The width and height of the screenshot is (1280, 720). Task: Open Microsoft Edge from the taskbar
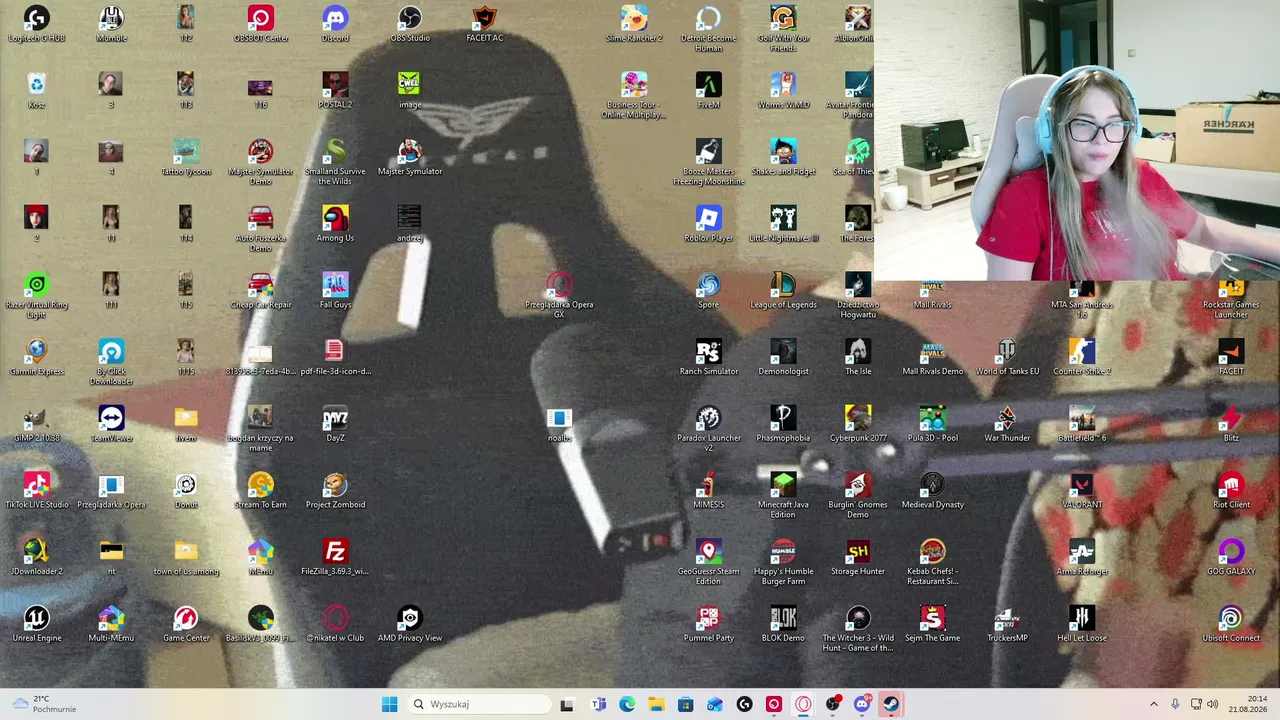(627, 704)
